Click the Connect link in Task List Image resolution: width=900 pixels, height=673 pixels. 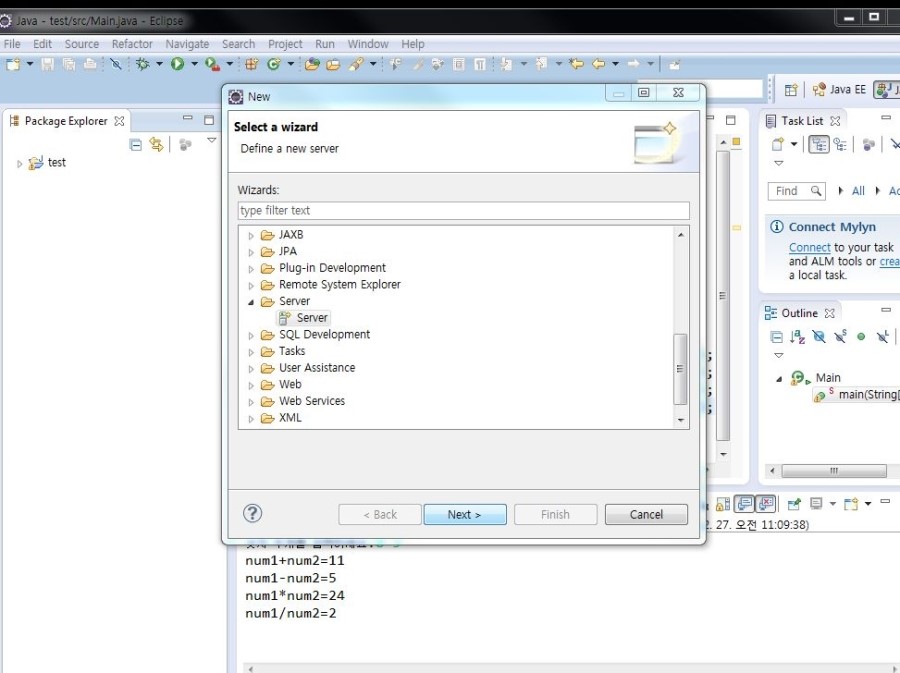809,247
